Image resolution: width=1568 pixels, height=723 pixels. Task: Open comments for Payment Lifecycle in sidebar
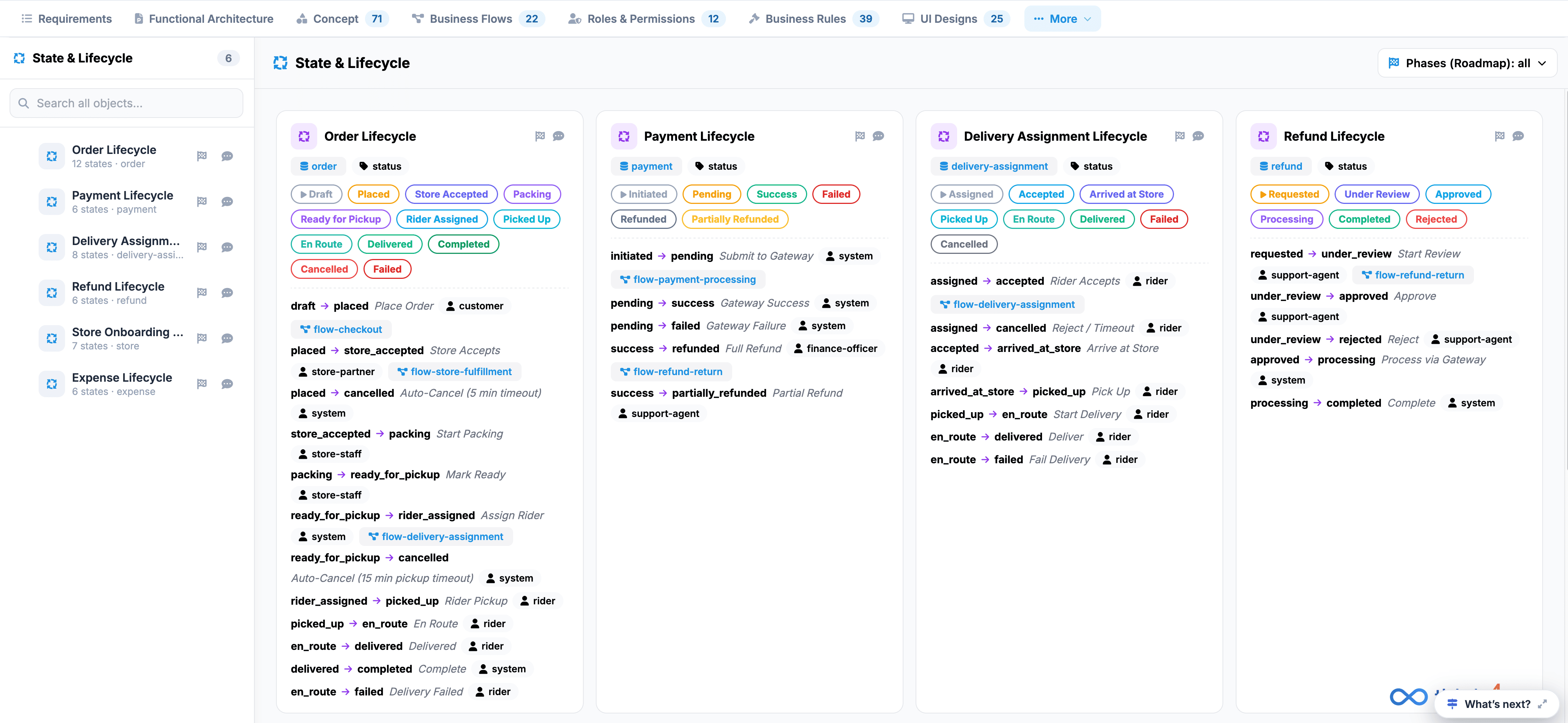click(227, 201)
